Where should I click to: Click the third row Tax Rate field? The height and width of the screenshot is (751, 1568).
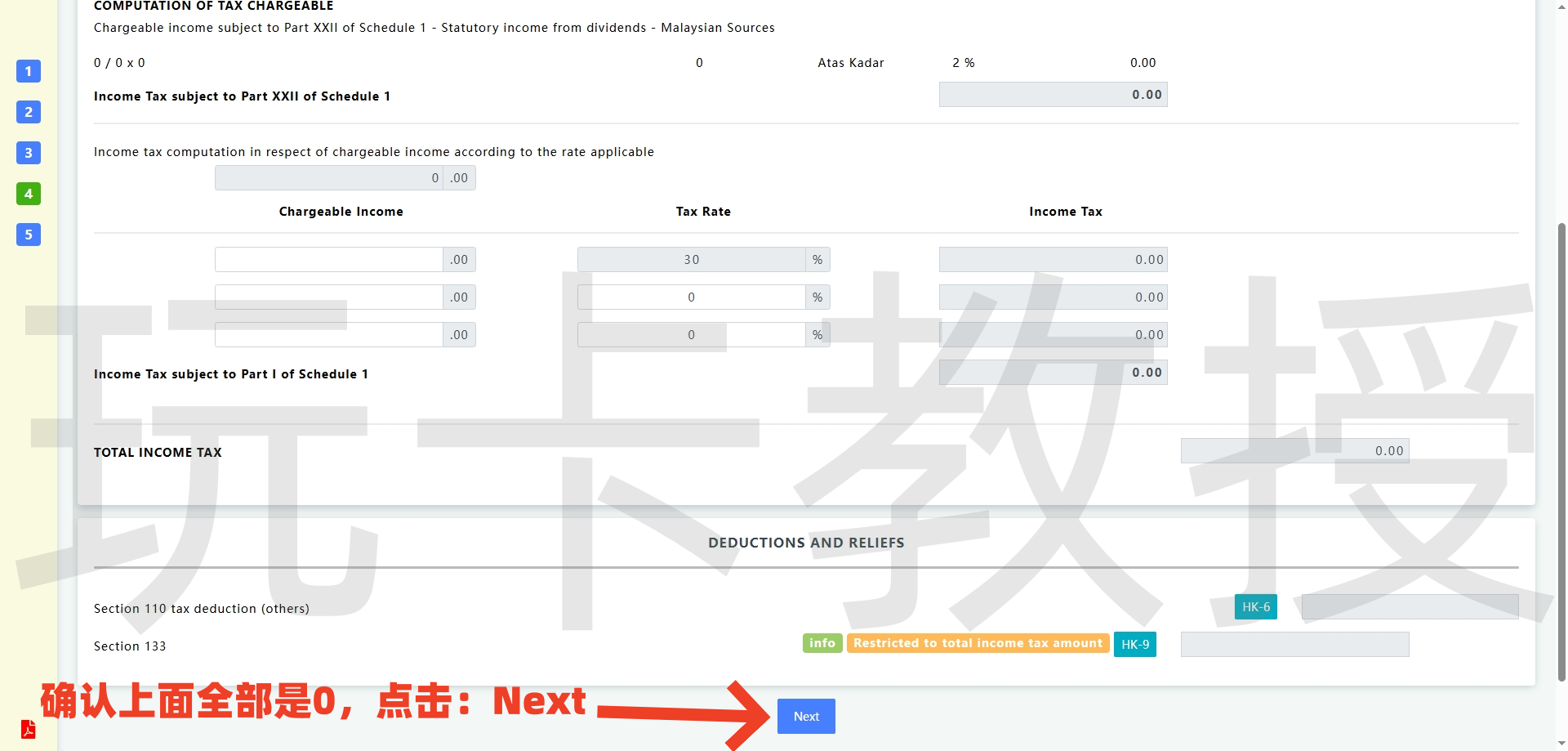click(692, 335)
